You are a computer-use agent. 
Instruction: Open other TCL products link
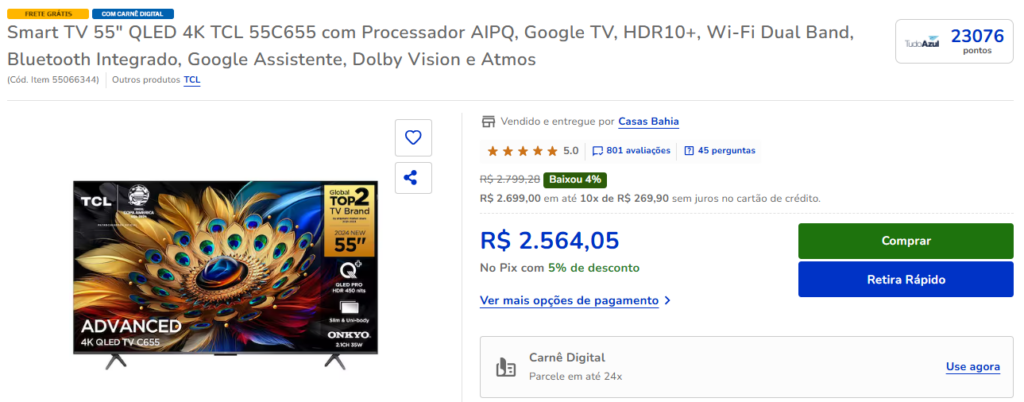192,80
